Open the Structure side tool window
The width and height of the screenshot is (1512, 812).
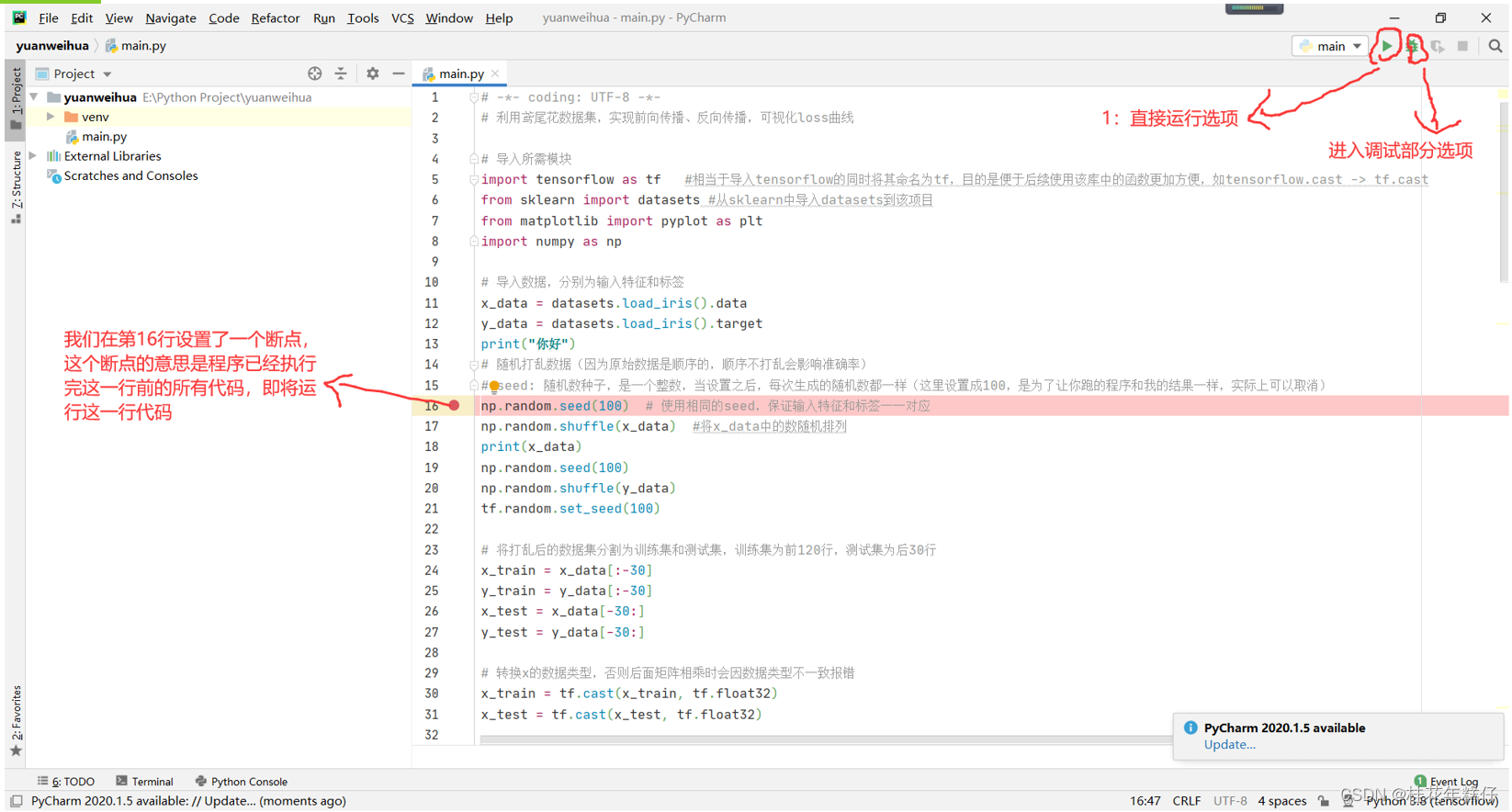[16, 187]
